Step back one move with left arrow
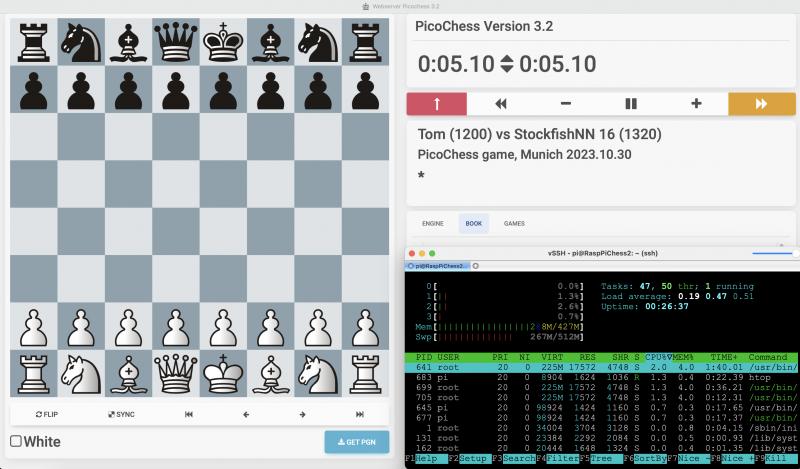800x469 pixels. coord(245,414)
